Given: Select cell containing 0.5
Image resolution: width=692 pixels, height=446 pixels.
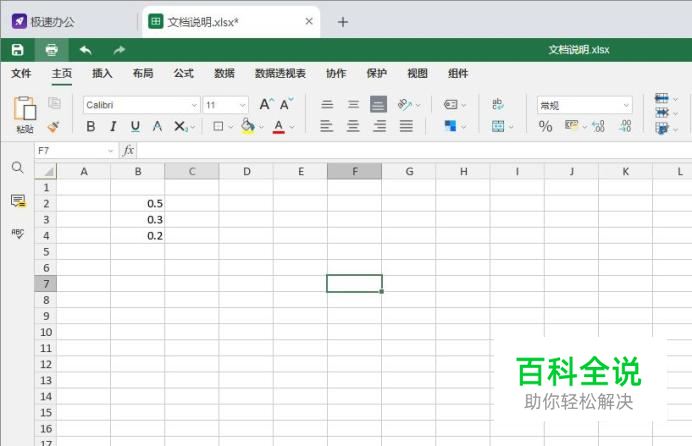Looking at the screenshot, I should [138, 203].
